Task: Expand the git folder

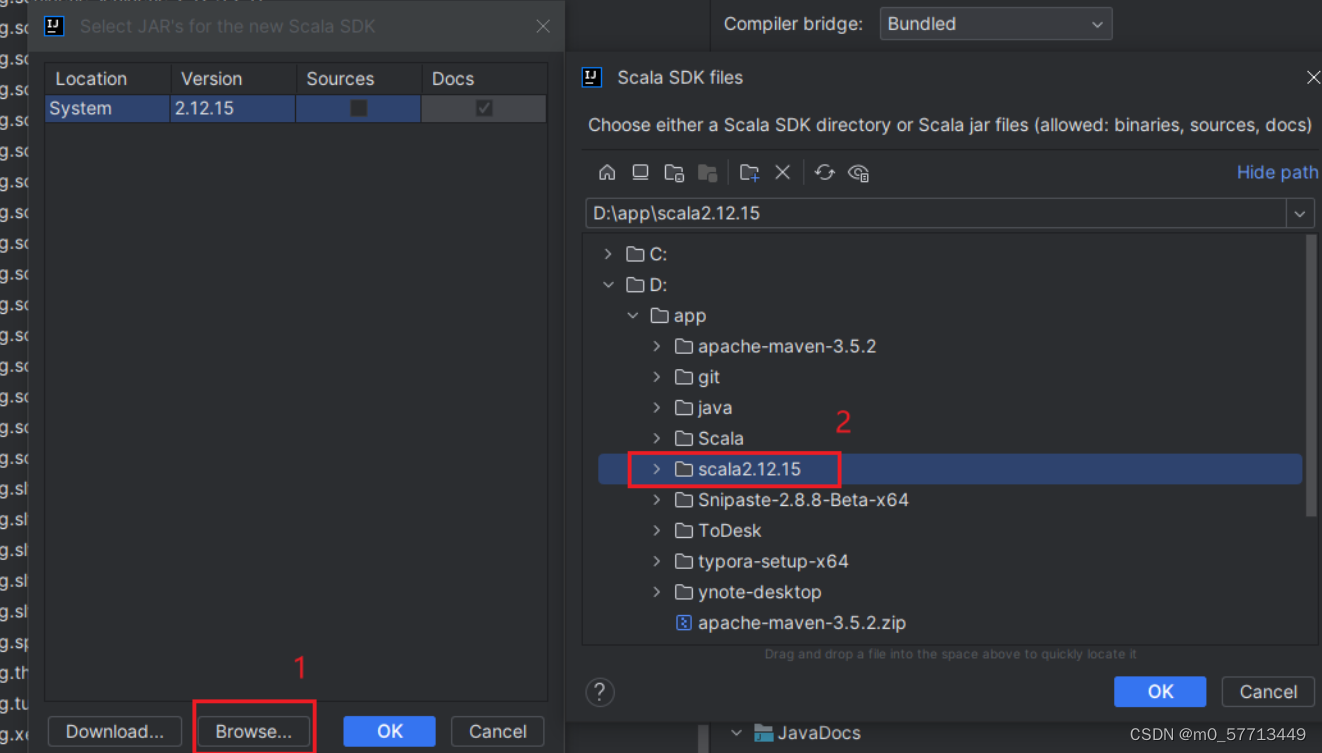Action: 657,377
